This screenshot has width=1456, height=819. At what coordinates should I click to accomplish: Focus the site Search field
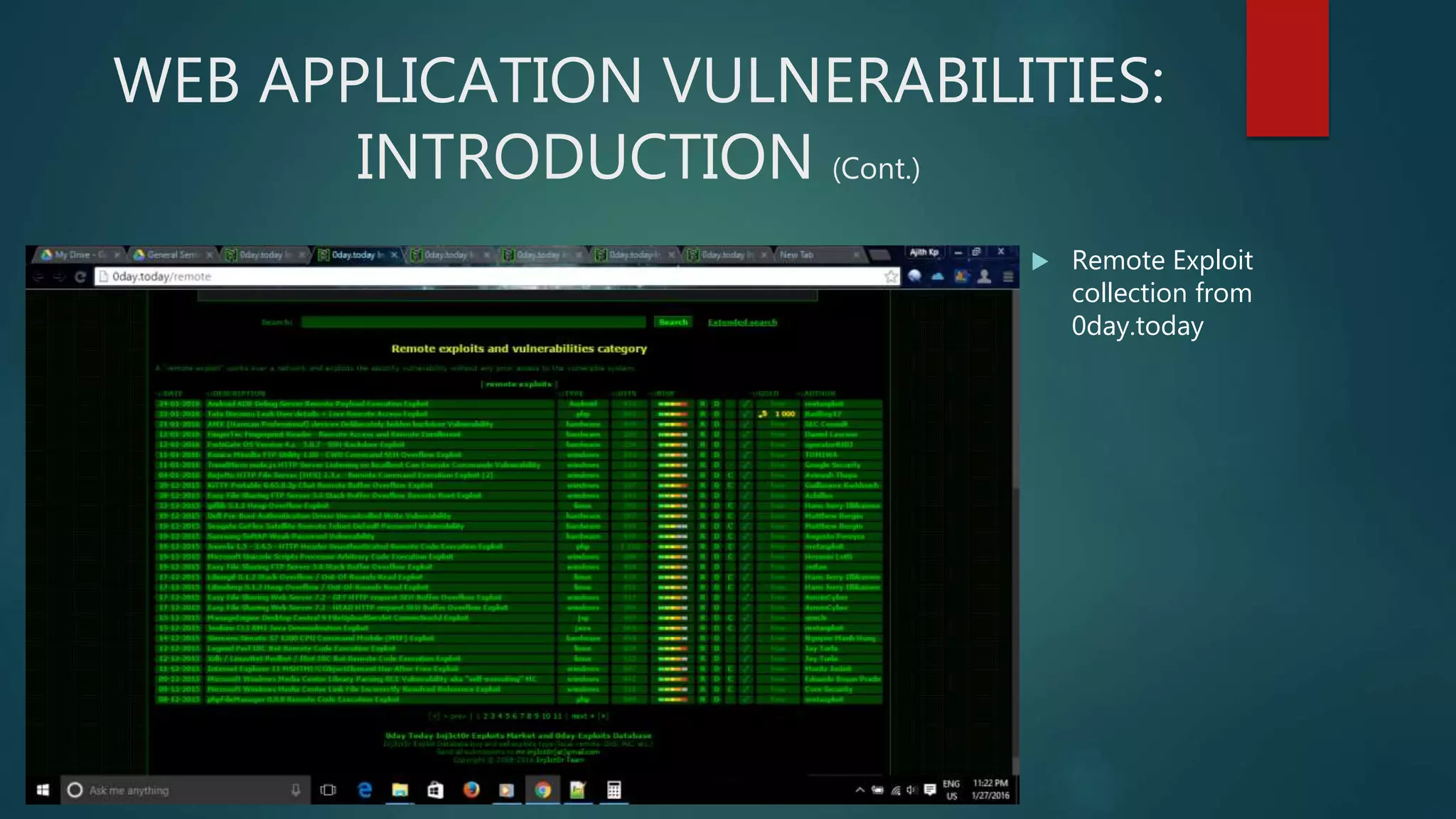[473, 322]
